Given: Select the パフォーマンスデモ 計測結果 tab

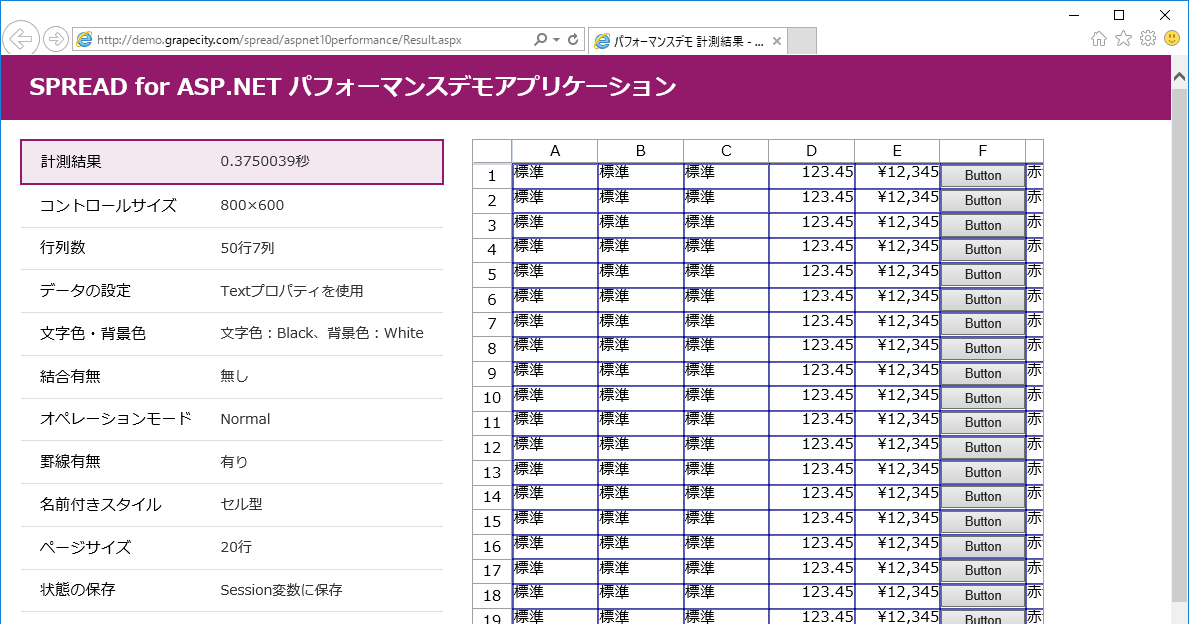Looking at the screenshot, I should pyautogui.click(x=688, y=42).
